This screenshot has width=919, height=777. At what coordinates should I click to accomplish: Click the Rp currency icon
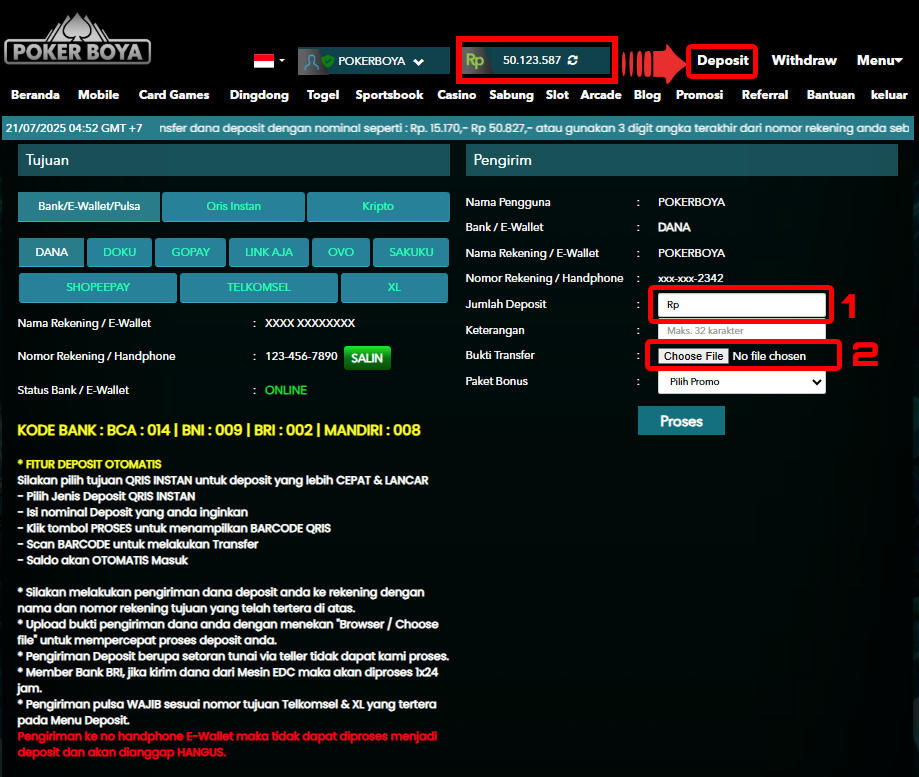(x=475, y=60)
